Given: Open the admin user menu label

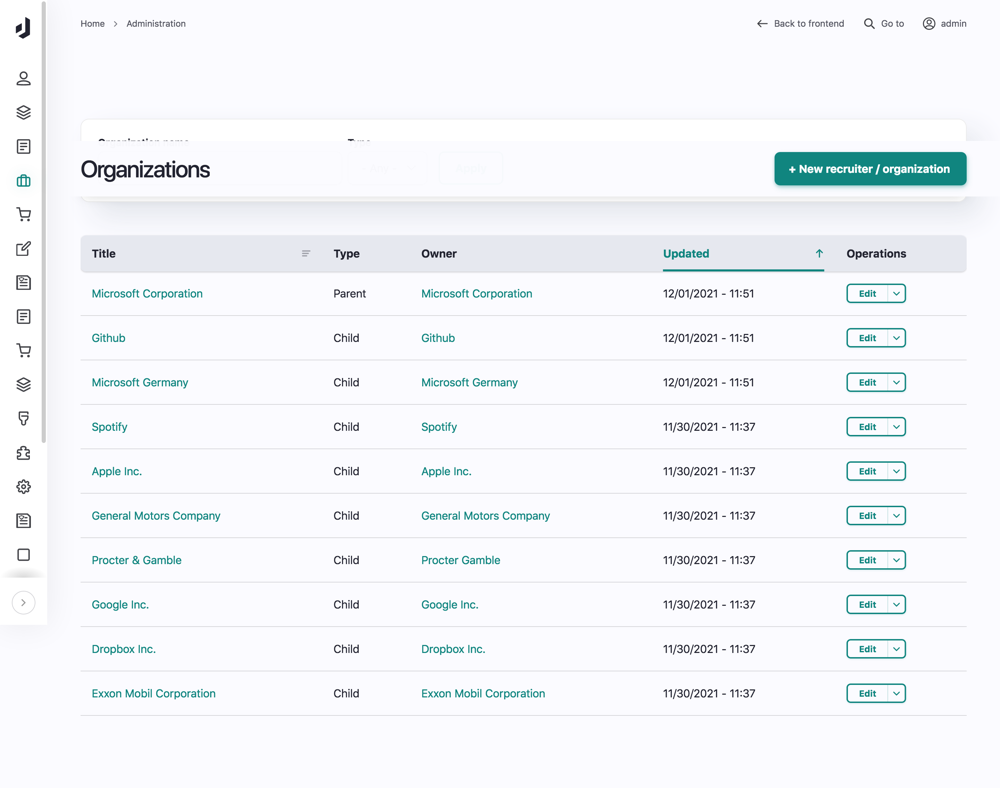Looking at the screenshot, I should click(953, 24).
